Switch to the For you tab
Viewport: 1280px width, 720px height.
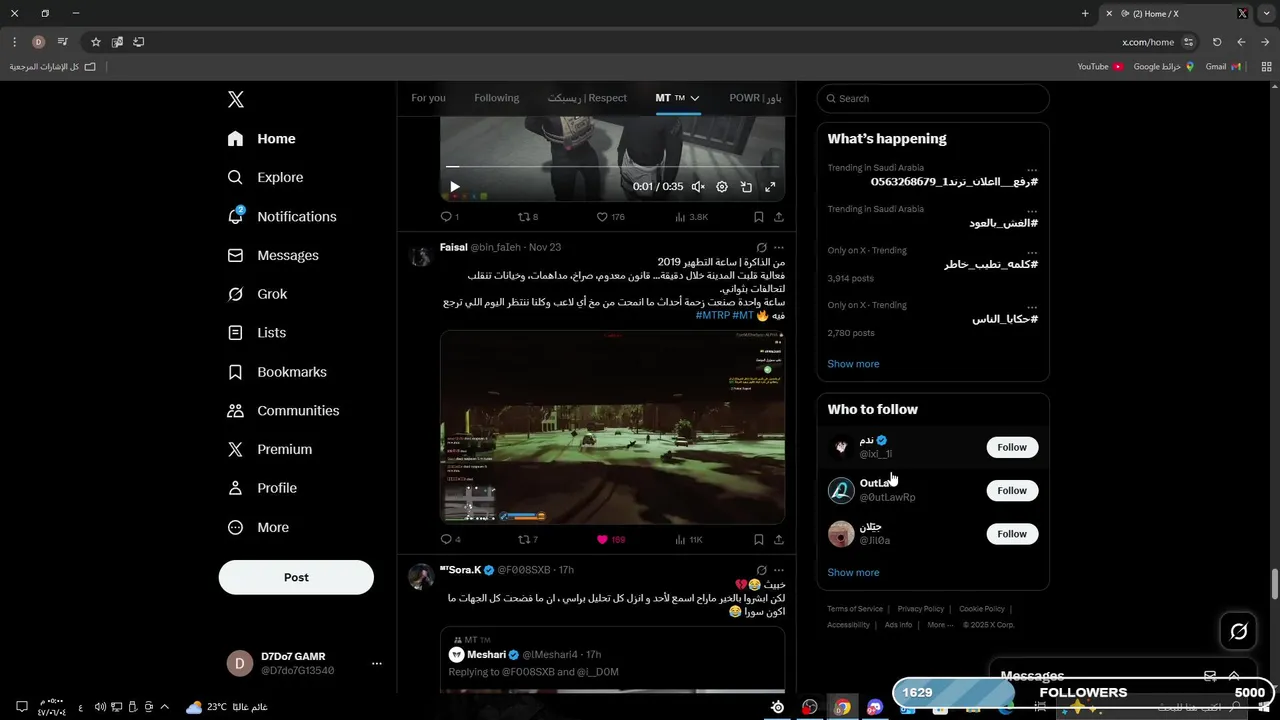tap(428, 98)
